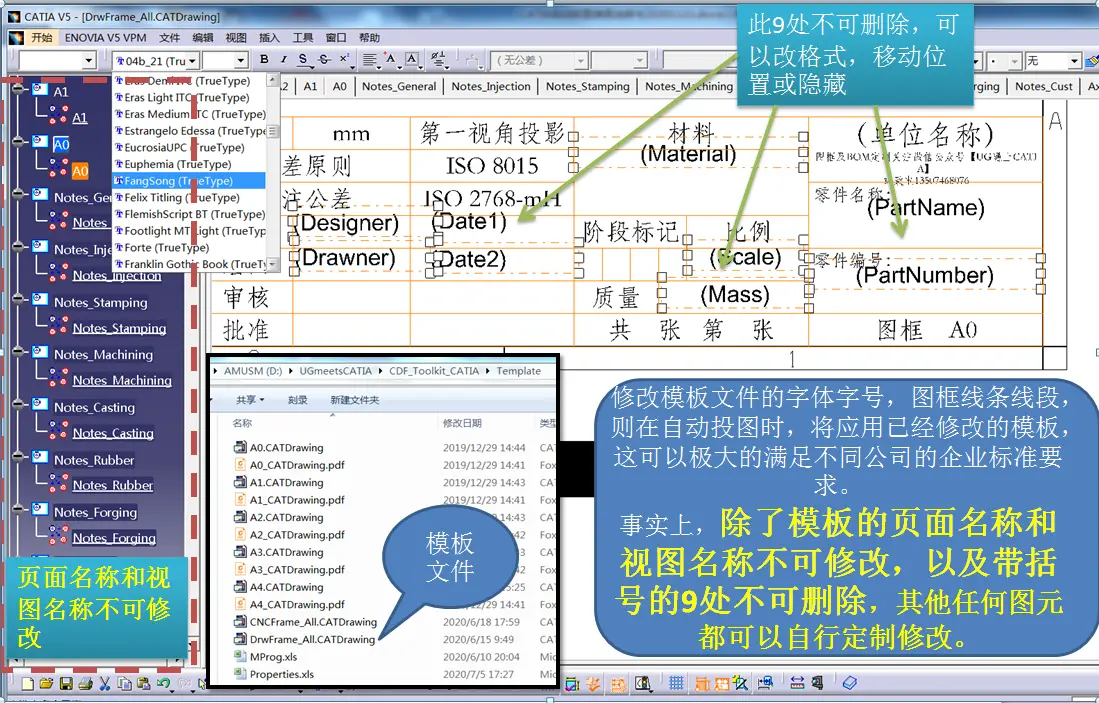
Task: Open the tolerance (无公差) dropdown
Action: pos(580,61)
